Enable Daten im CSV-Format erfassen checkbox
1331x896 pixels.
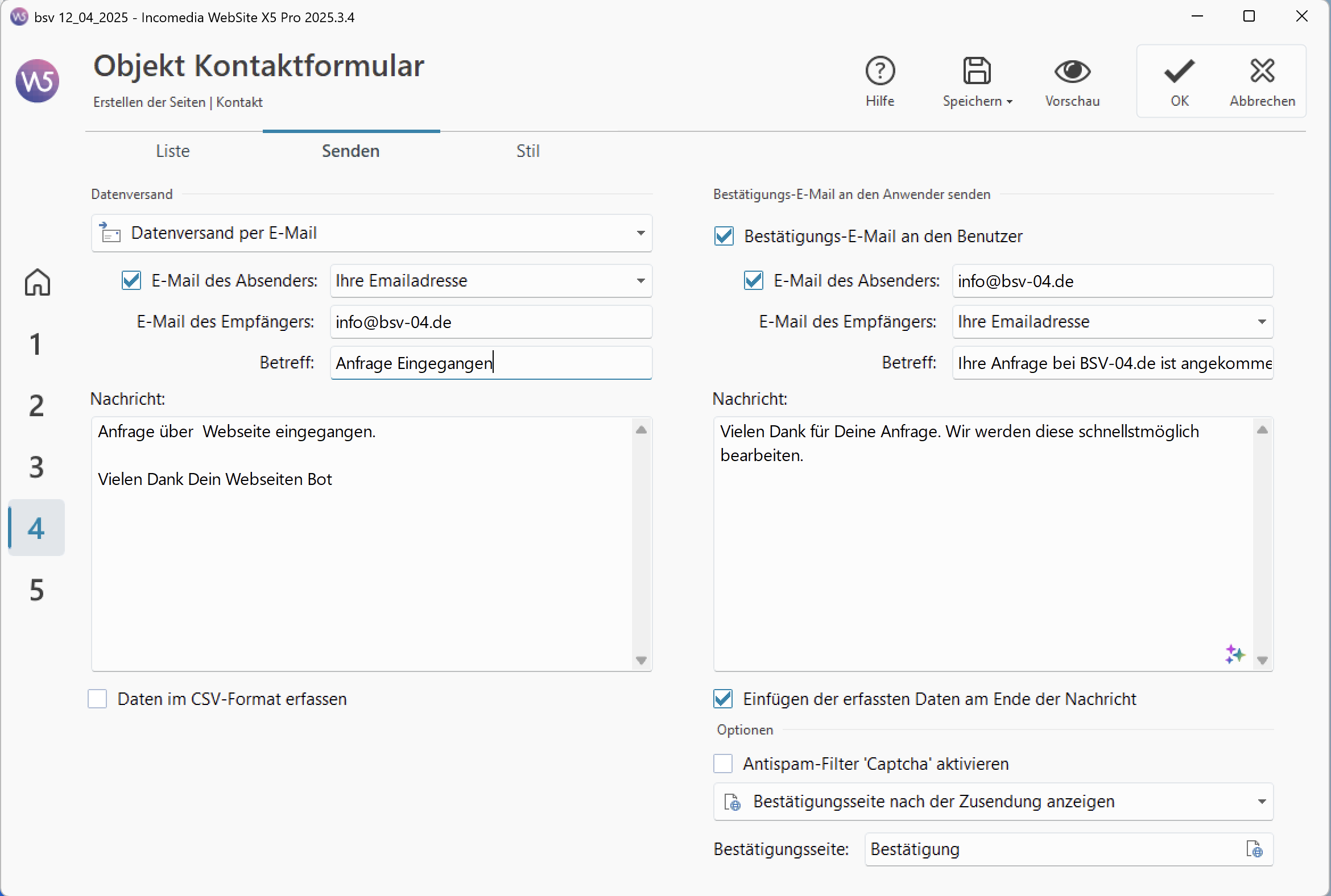point(98,699)
